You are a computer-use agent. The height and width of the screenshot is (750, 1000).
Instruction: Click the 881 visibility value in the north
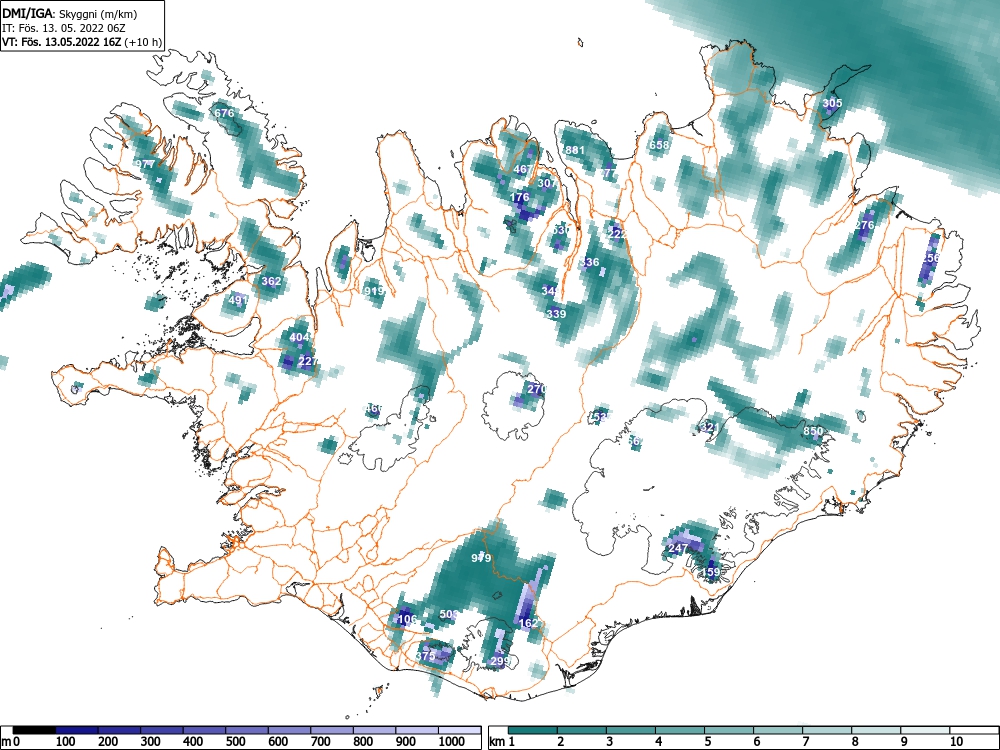(575, 151)
